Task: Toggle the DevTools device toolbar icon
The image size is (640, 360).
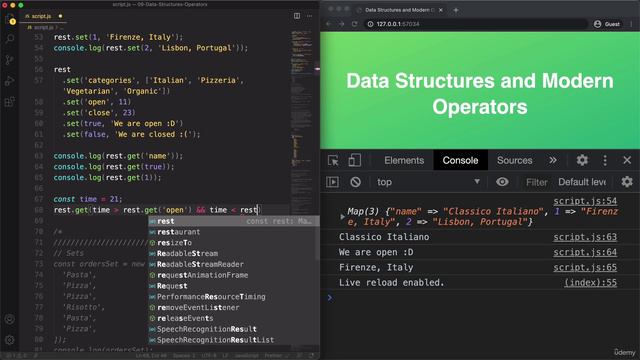Action: [x=354, y=160]
